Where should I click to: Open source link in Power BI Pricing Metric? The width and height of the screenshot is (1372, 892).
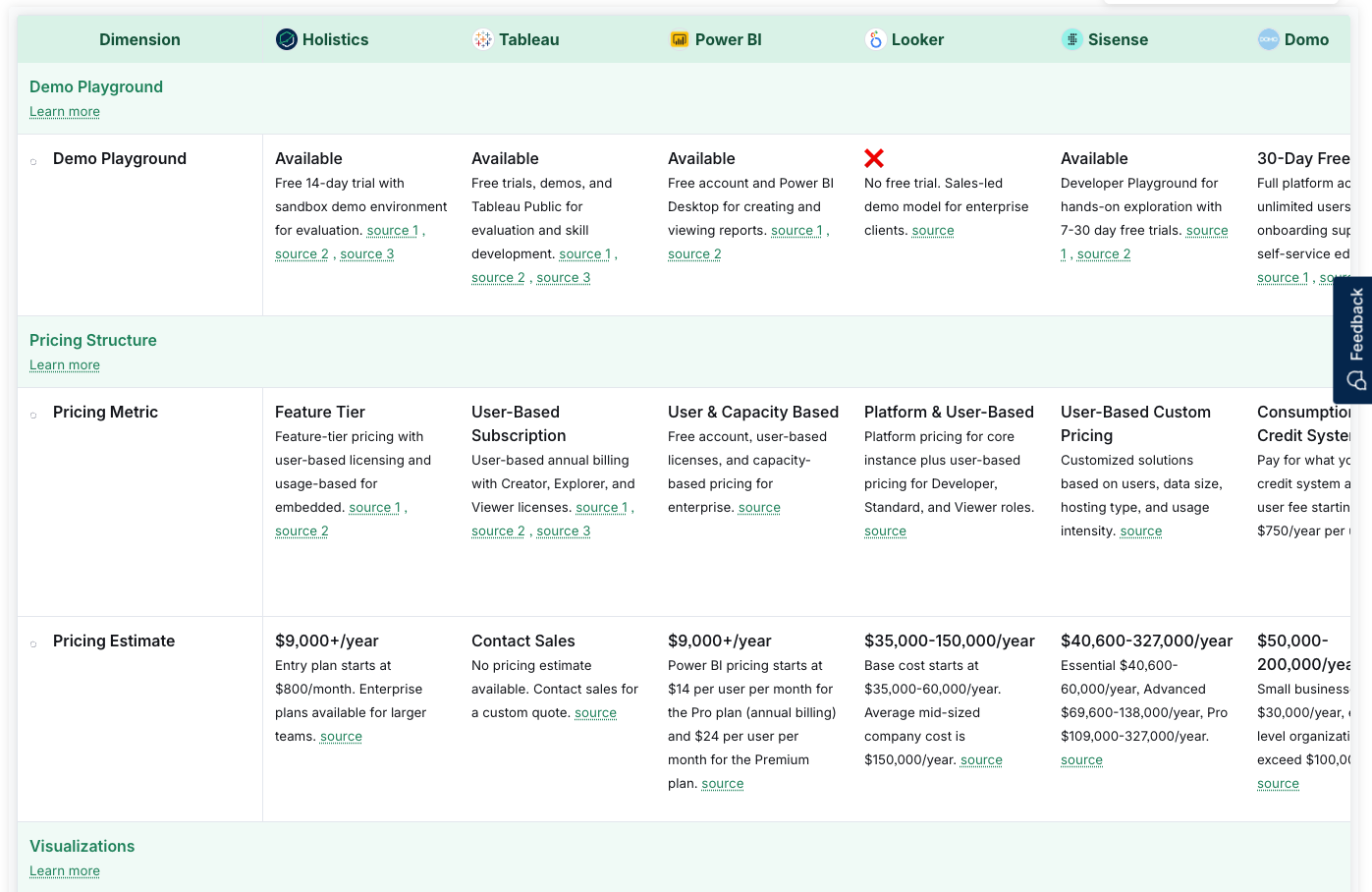coord(760,508)
